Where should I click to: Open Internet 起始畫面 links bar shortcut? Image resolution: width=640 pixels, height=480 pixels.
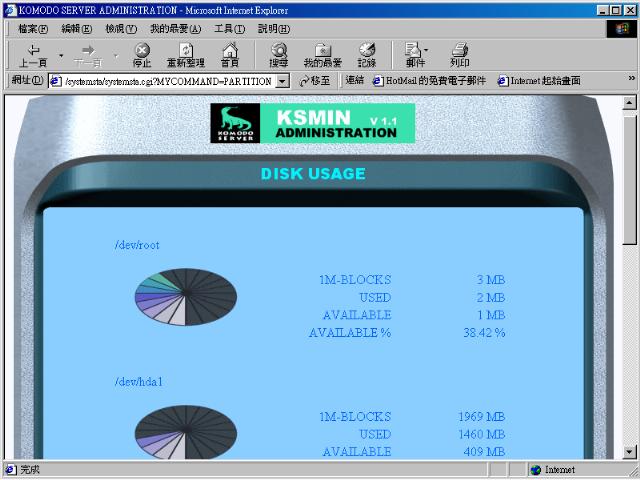coord(539,81)
